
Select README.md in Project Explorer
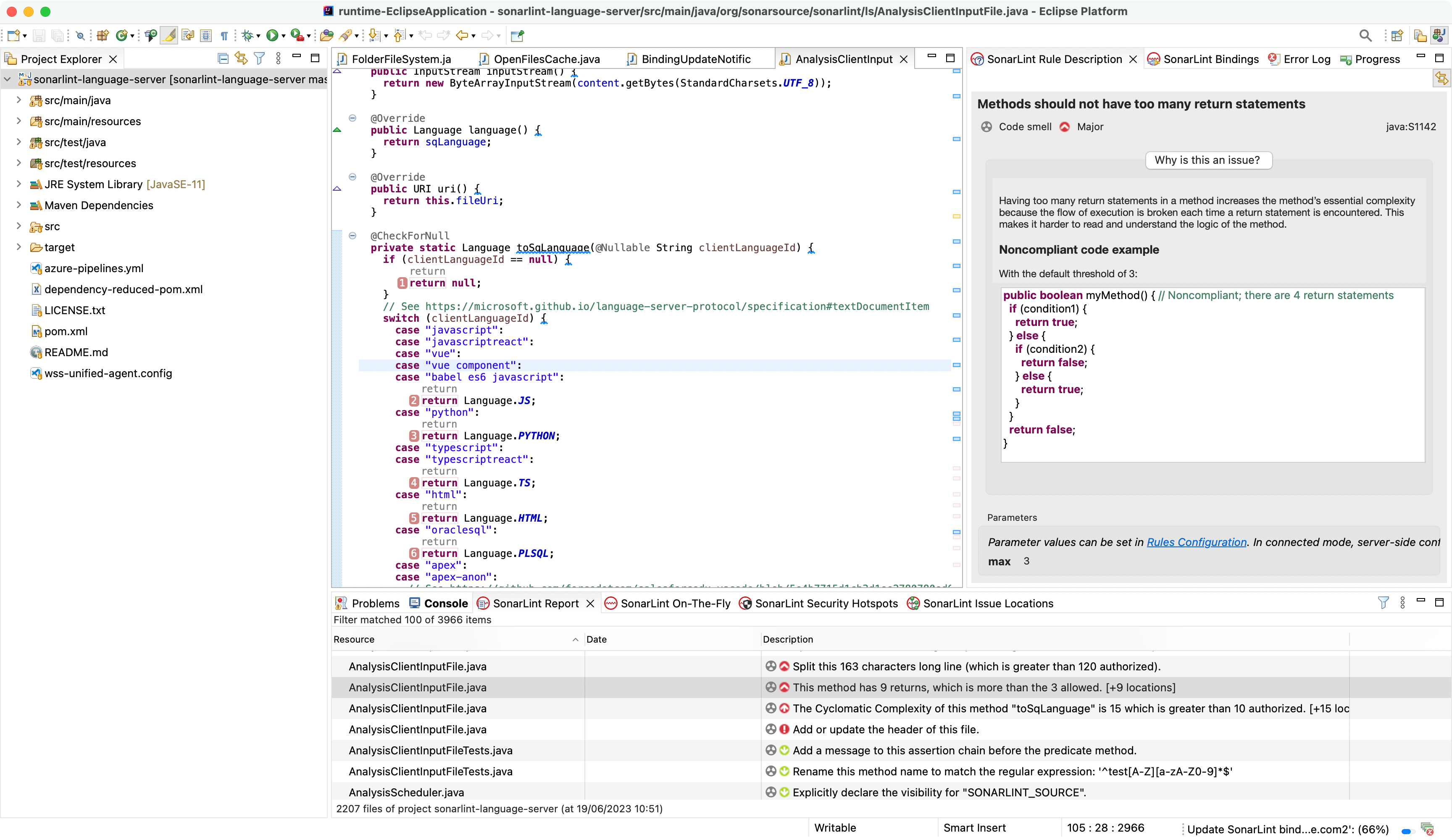pyautogui.click(x=68, y=352)
